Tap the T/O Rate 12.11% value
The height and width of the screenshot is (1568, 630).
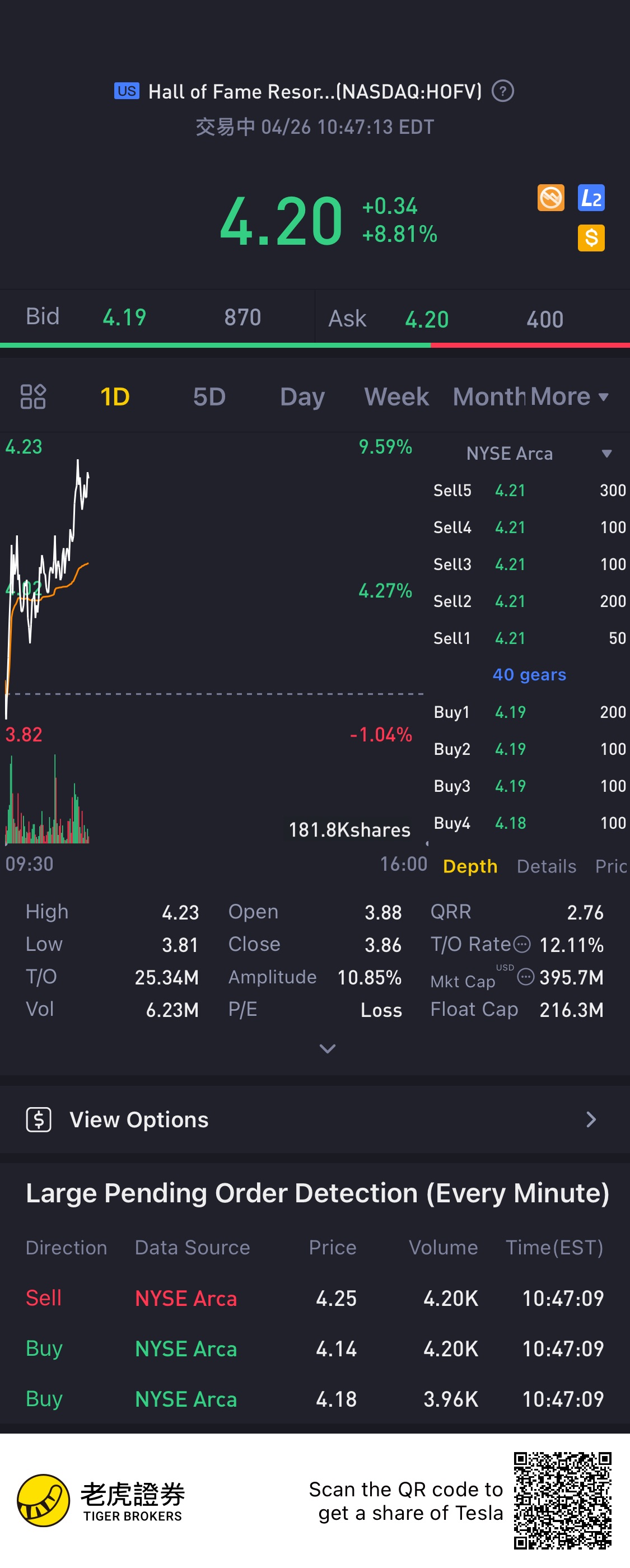571,945
